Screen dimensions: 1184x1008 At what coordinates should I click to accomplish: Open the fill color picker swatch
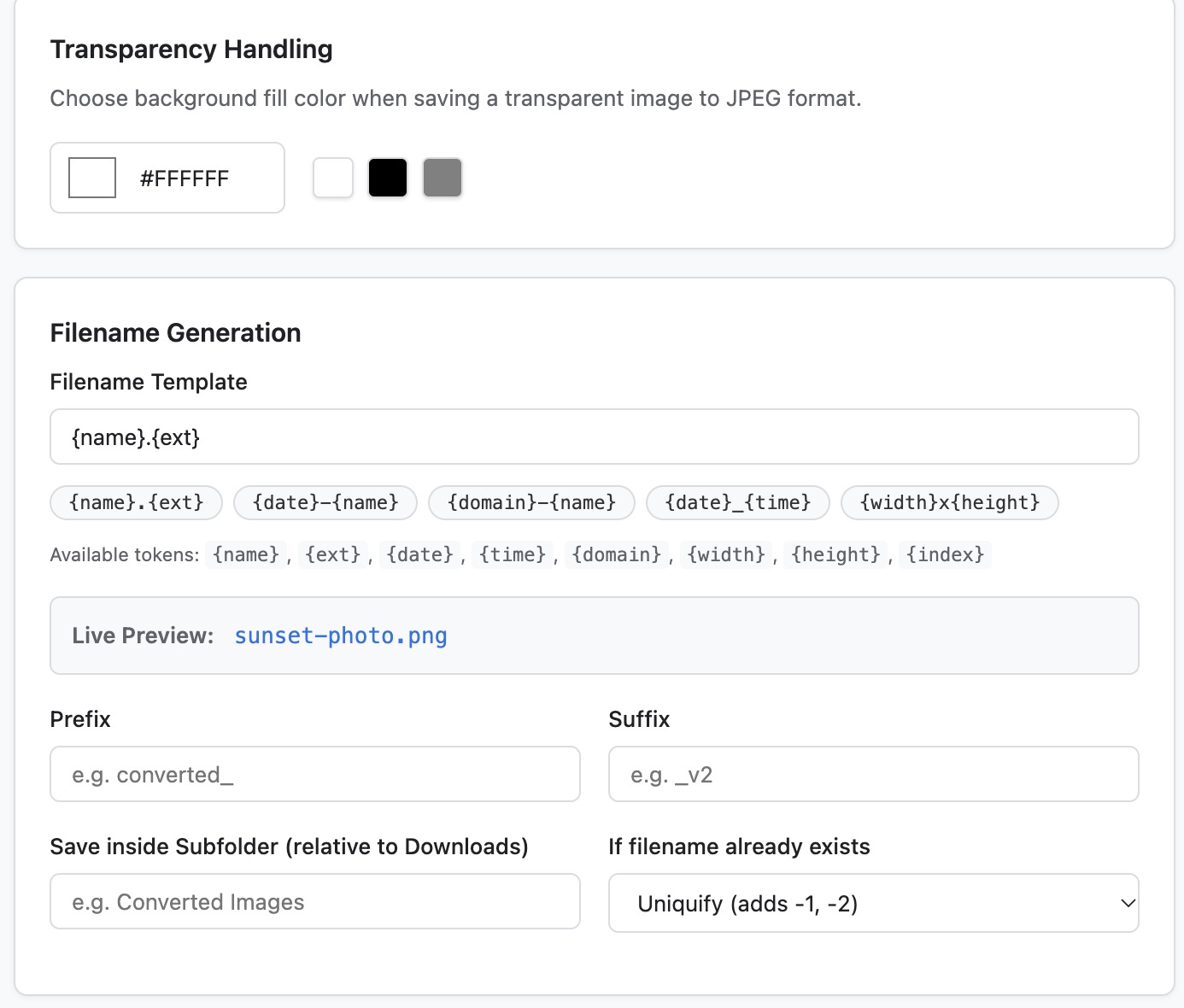click(x=92, y=178)
